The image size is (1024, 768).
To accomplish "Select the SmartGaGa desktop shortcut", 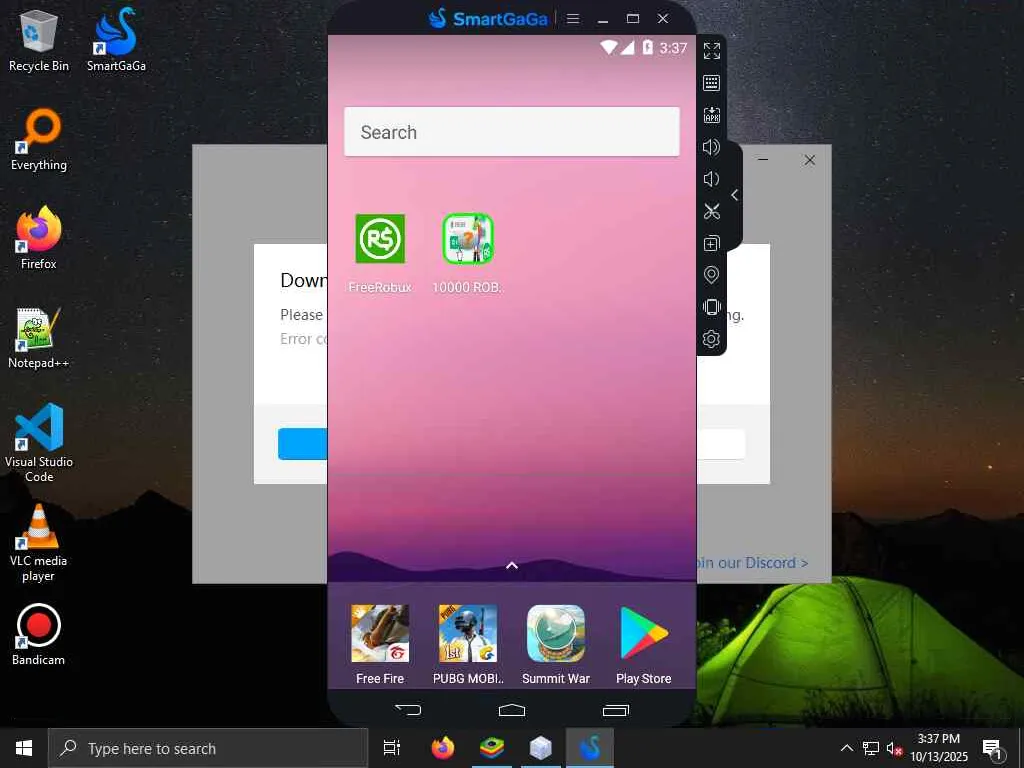I will click(116, 40).
